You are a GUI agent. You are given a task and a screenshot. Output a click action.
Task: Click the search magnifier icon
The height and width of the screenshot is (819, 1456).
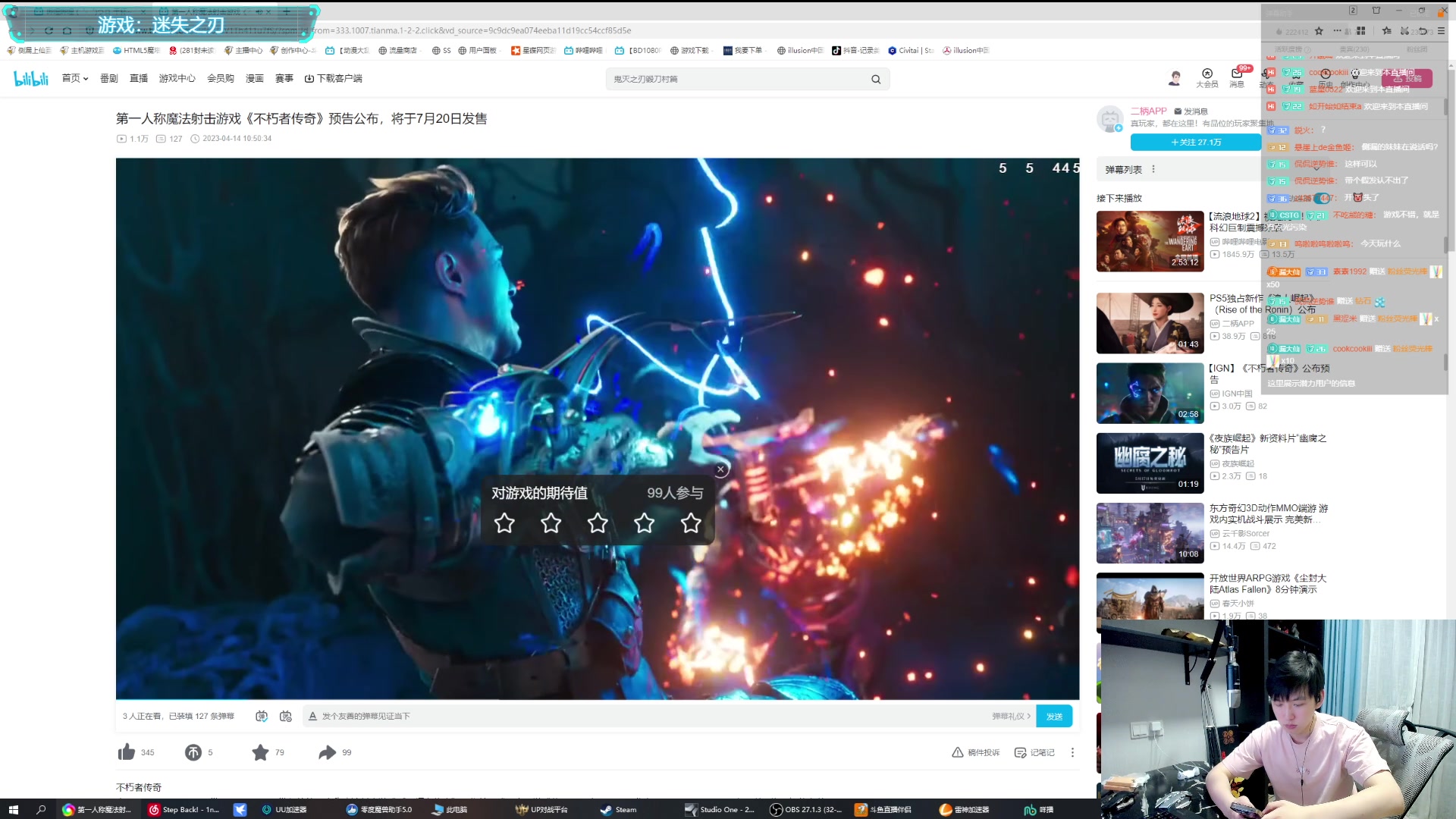(876, 79)
